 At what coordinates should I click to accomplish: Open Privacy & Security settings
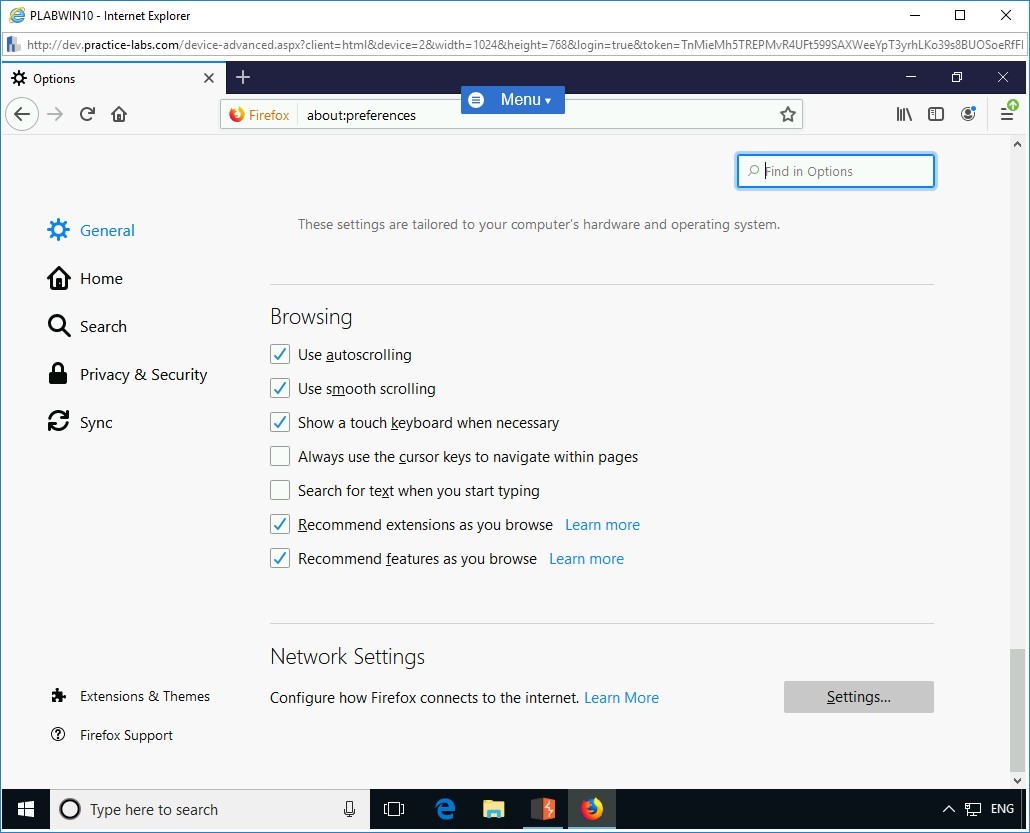click(145, 374)
